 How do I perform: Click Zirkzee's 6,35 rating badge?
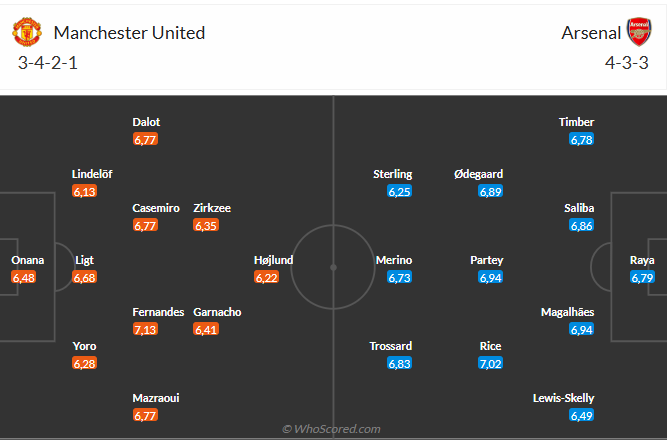point(206,225)
